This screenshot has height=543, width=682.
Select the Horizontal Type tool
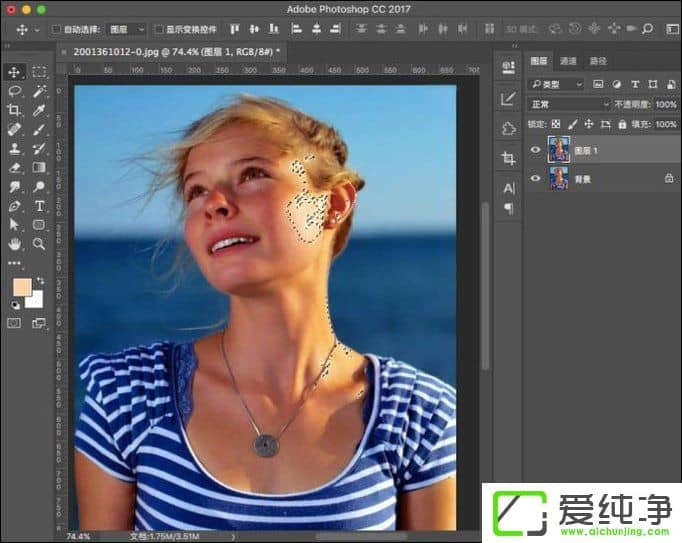pyautogui.click(x=40, y=206)
